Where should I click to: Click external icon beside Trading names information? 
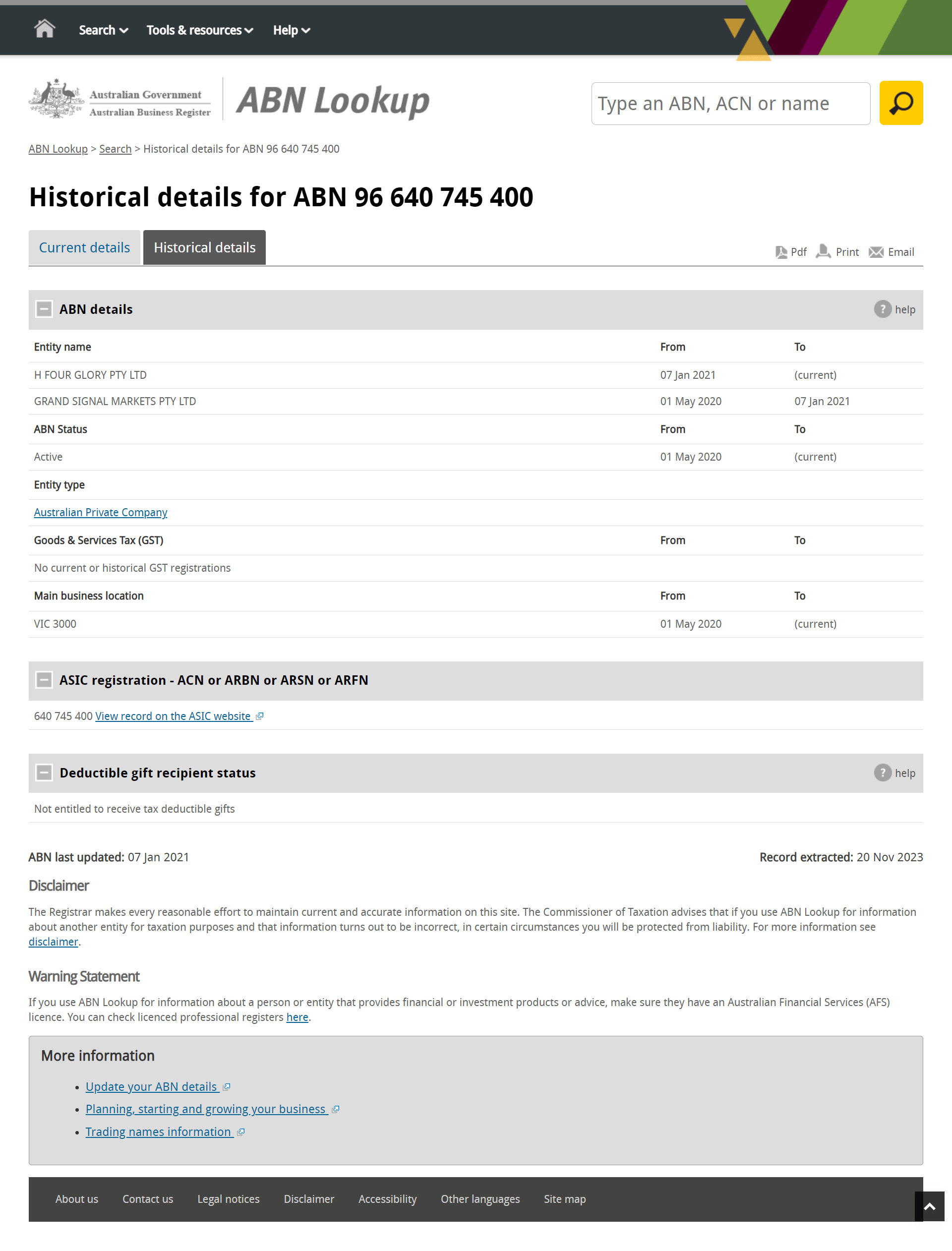click(240, 1132)
